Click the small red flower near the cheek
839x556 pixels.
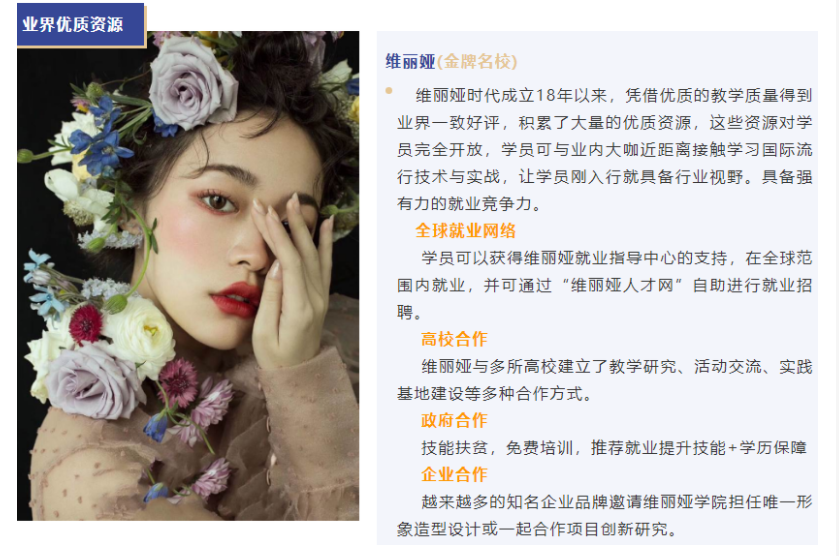[85, 324]
